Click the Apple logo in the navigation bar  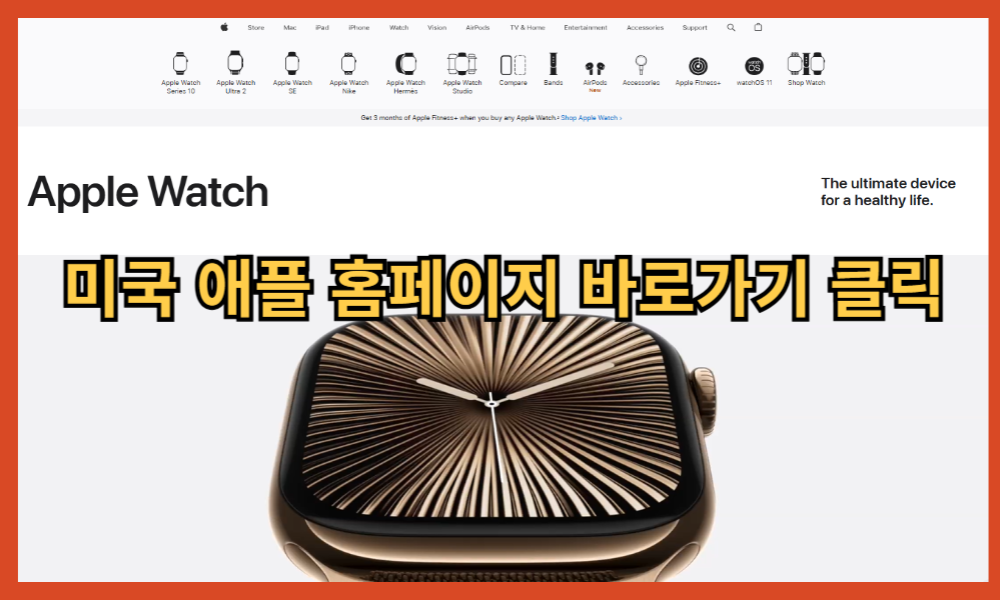(x=224, y=27)
